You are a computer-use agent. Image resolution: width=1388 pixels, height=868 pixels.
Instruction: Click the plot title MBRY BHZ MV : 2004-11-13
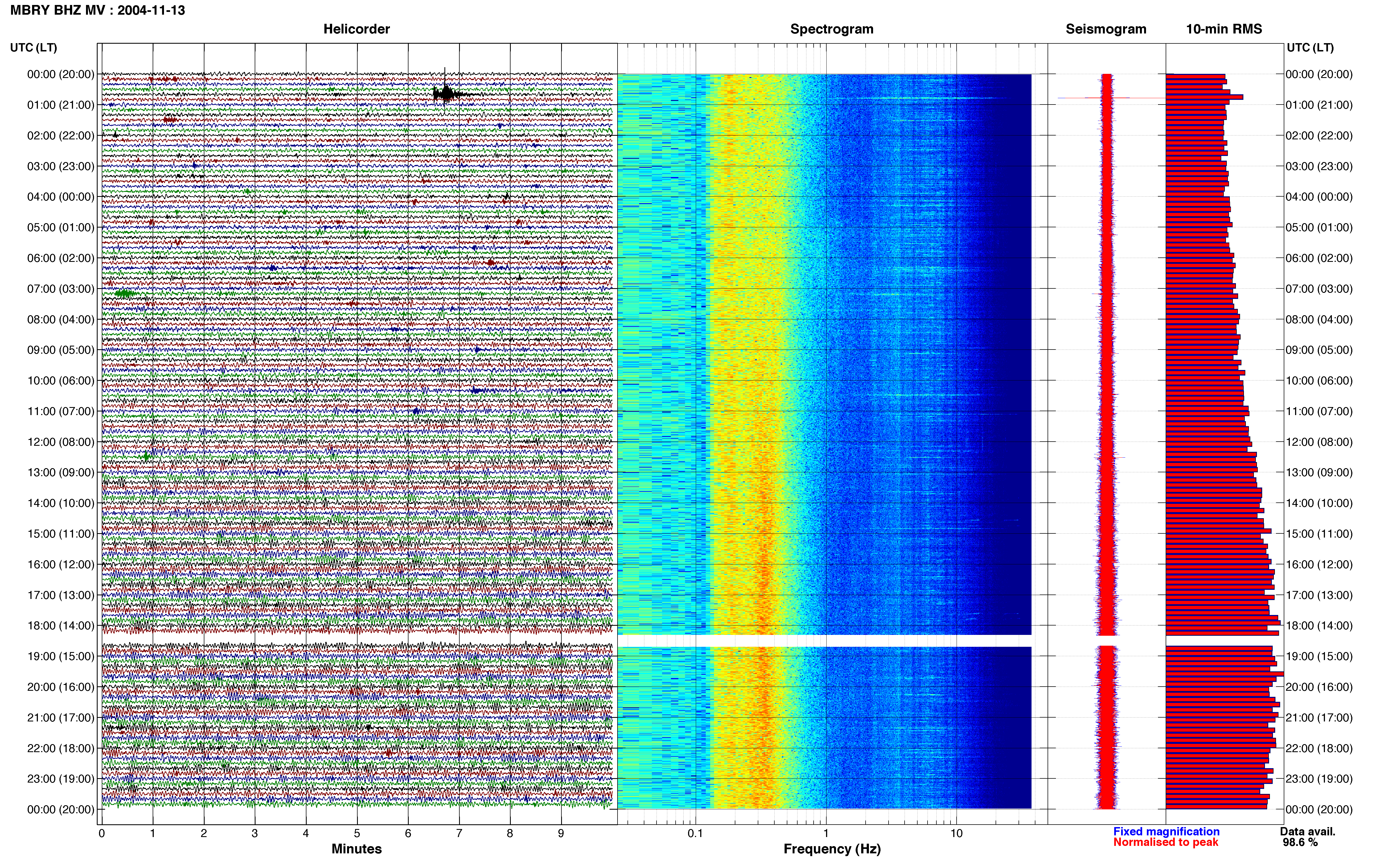[98, 10]
